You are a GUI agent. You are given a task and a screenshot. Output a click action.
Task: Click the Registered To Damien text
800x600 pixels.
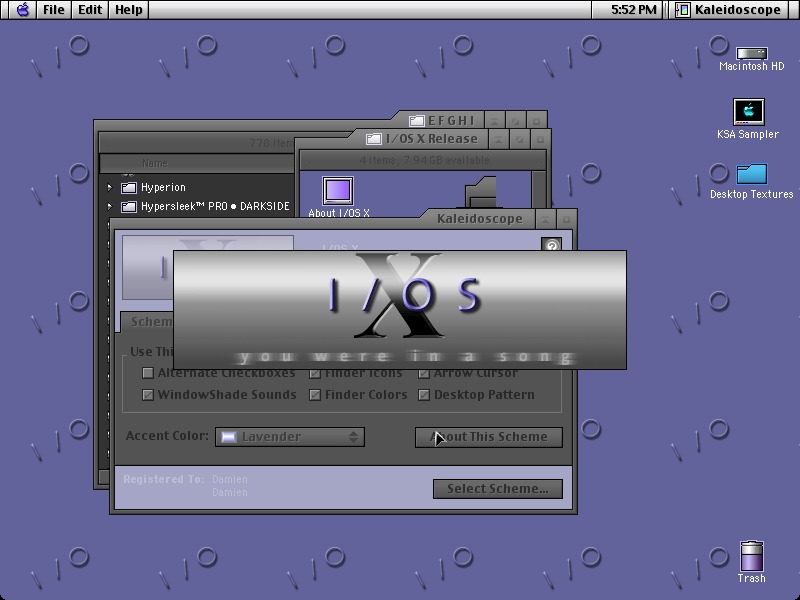click(186, 485)
